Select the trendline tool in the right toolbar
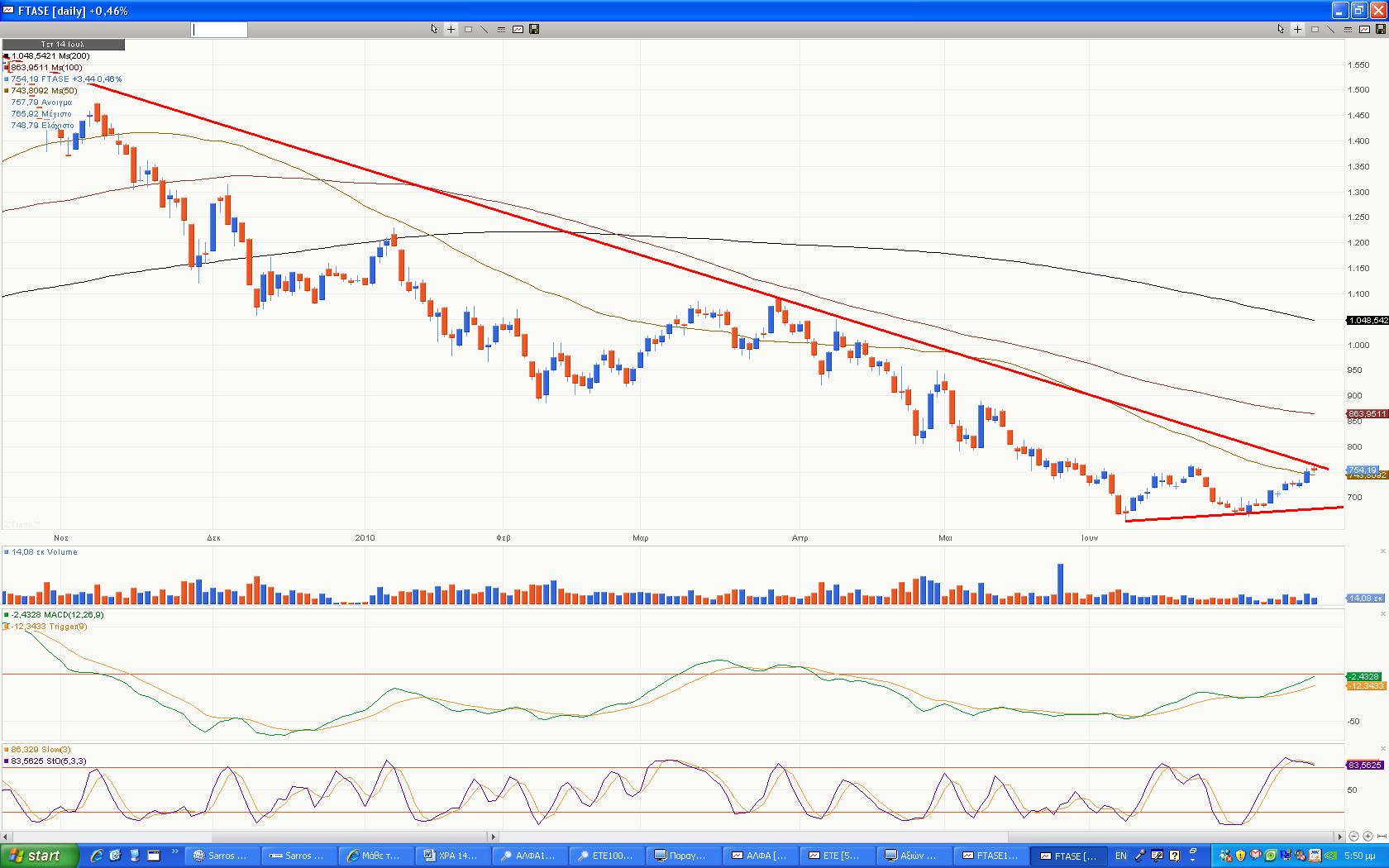Image resolution: width=1389 pixels, height=868 pixels. point(1331,29)
